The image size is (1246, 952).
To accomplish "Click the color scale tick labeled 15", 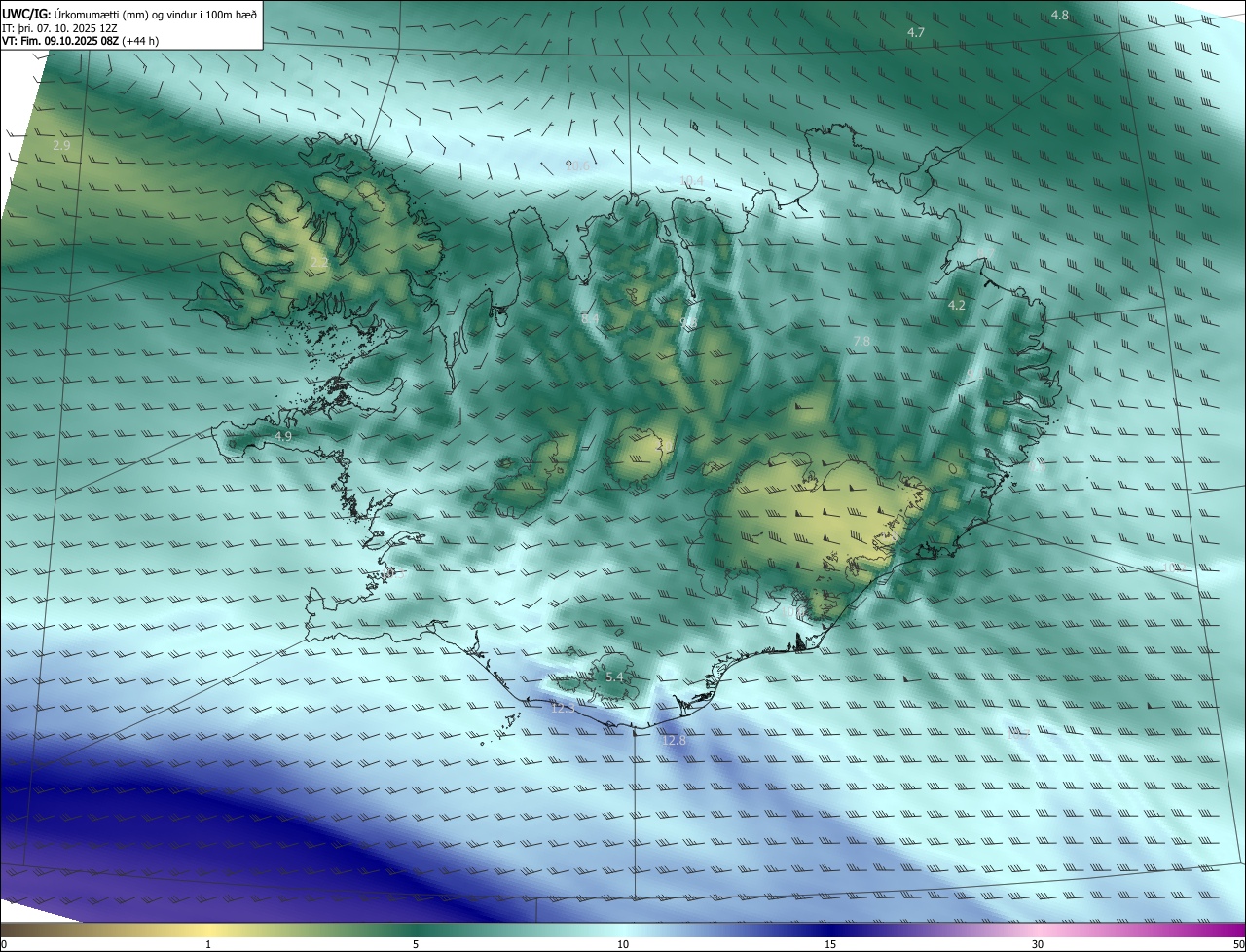I will coord(830,944).
